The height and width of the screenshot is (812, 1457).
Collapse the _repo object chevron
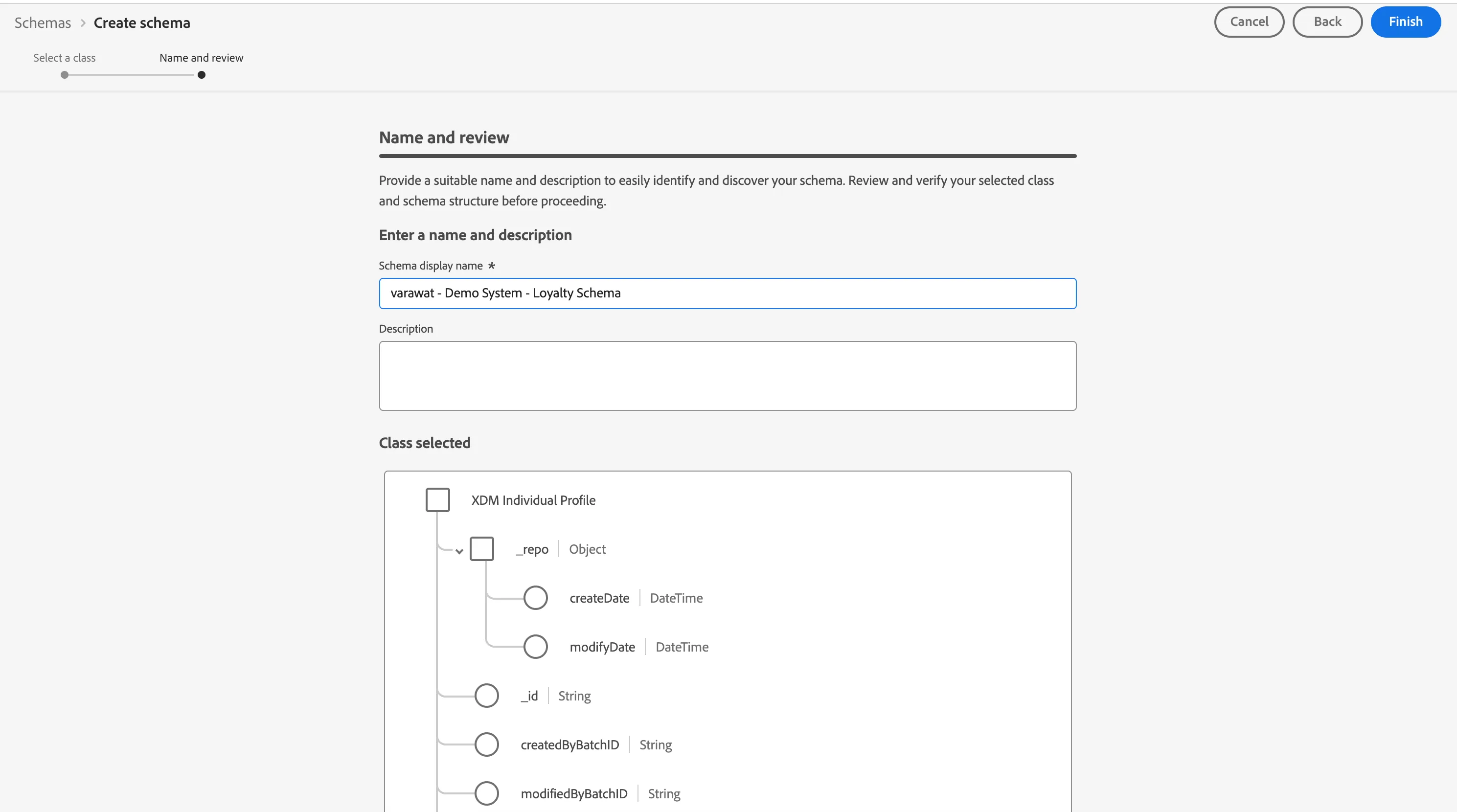pyautogui.click(x=459, y=551)
